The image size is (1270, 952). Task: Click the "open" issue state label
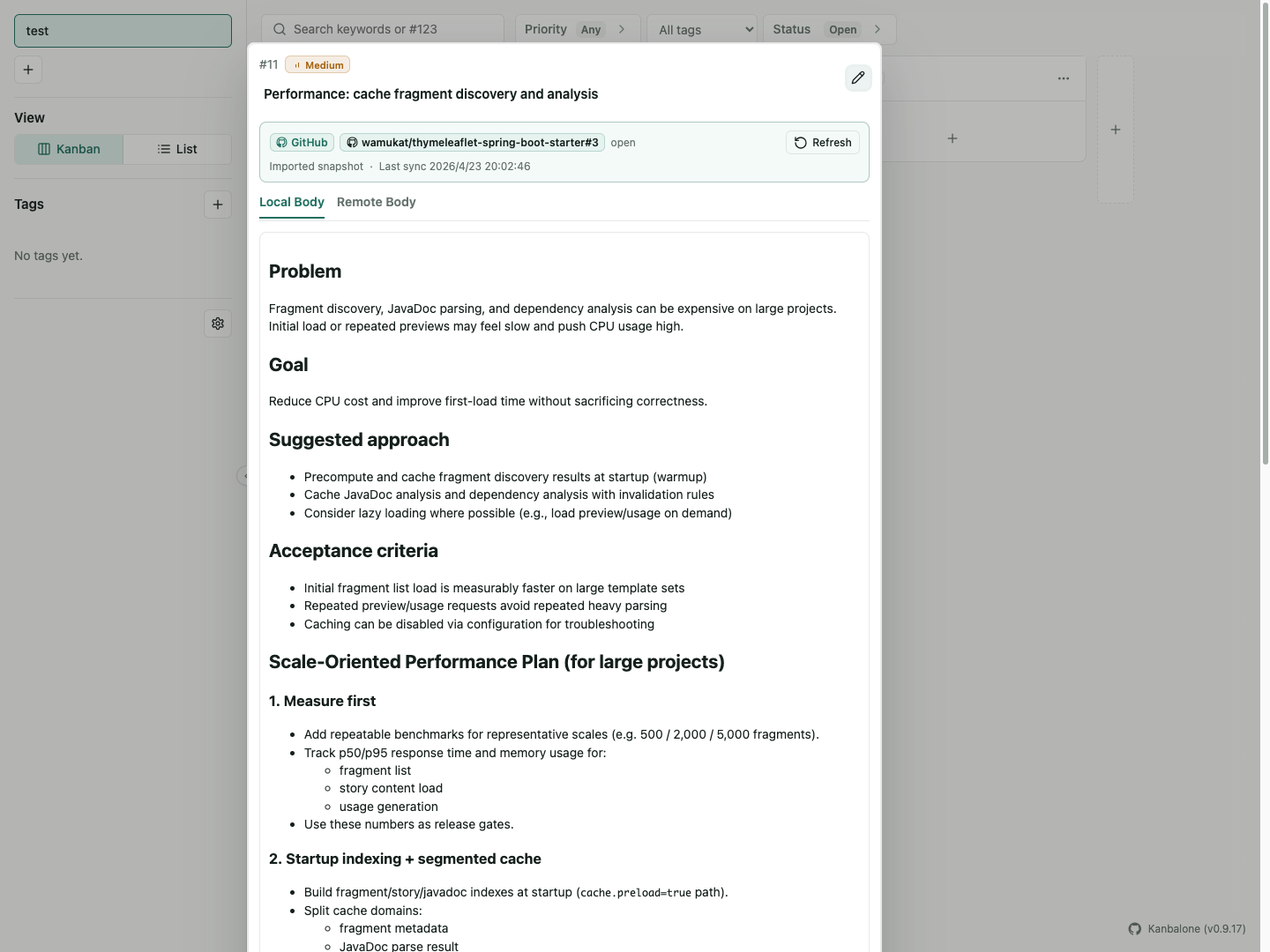(x=623, y=143)
